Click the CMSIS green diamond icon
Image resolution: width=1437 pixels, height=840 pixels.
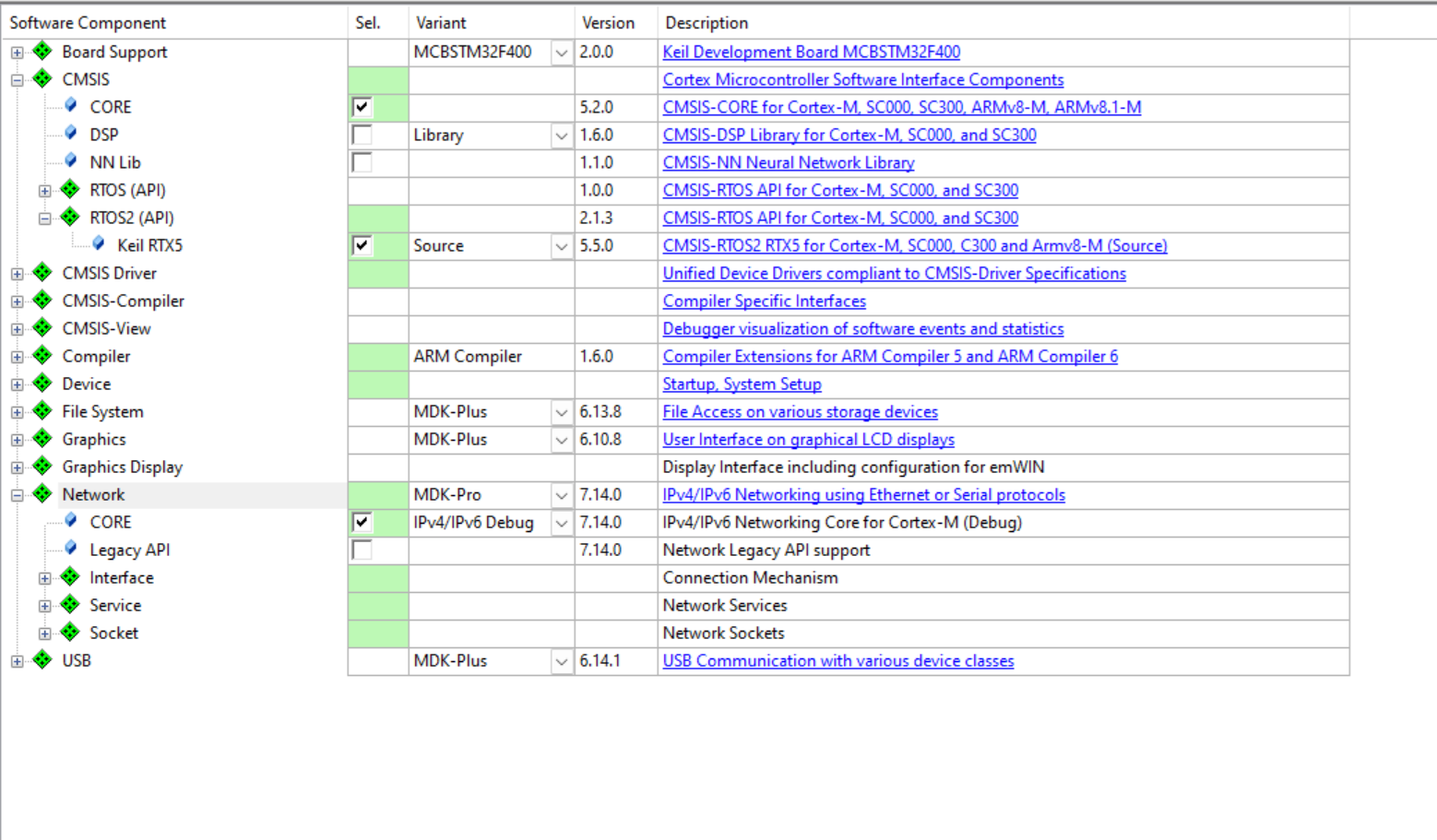[42, 78]
